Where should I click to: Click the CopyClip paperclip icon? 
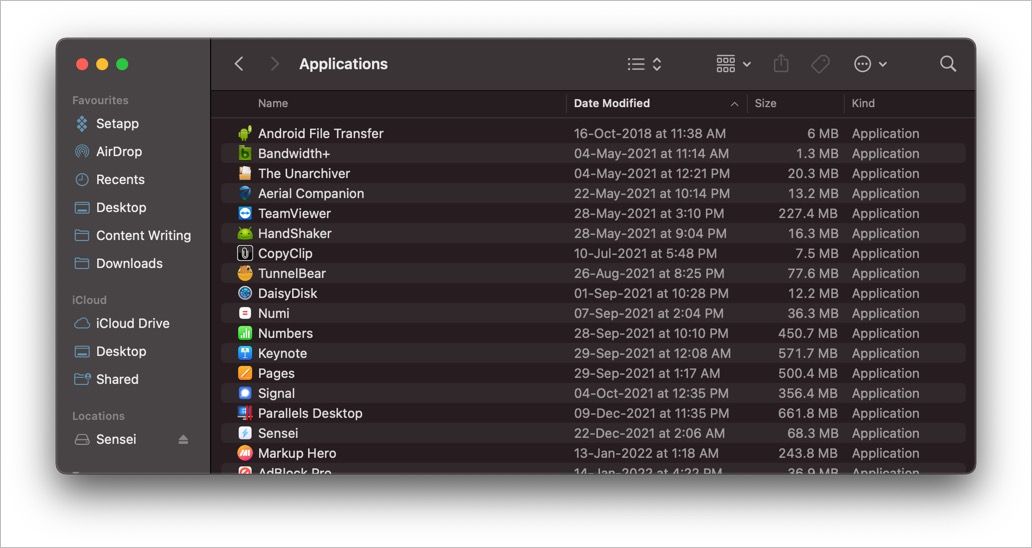(245, 253)
